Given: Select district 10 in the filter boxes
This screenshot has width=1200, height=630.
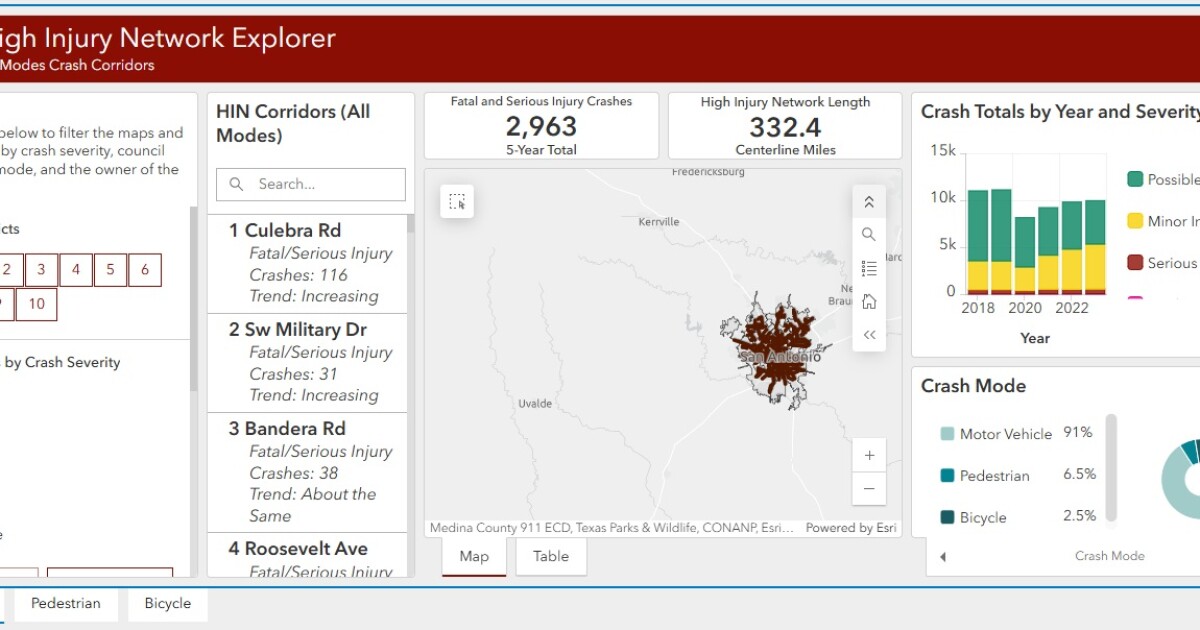Looking at the screenshot, I should tap(37, 303).
